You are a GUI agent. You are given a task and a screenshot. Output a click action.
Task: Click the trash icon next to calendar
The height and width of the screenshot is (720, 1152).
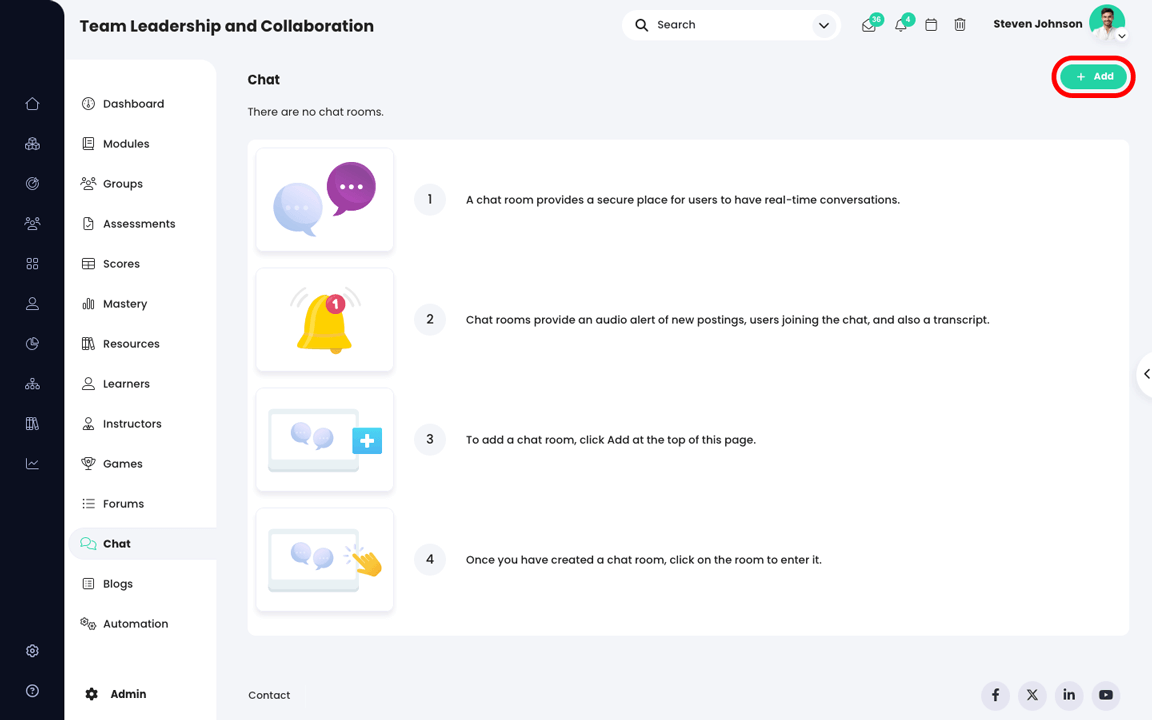pyautogui.click(x=960, y=24)
